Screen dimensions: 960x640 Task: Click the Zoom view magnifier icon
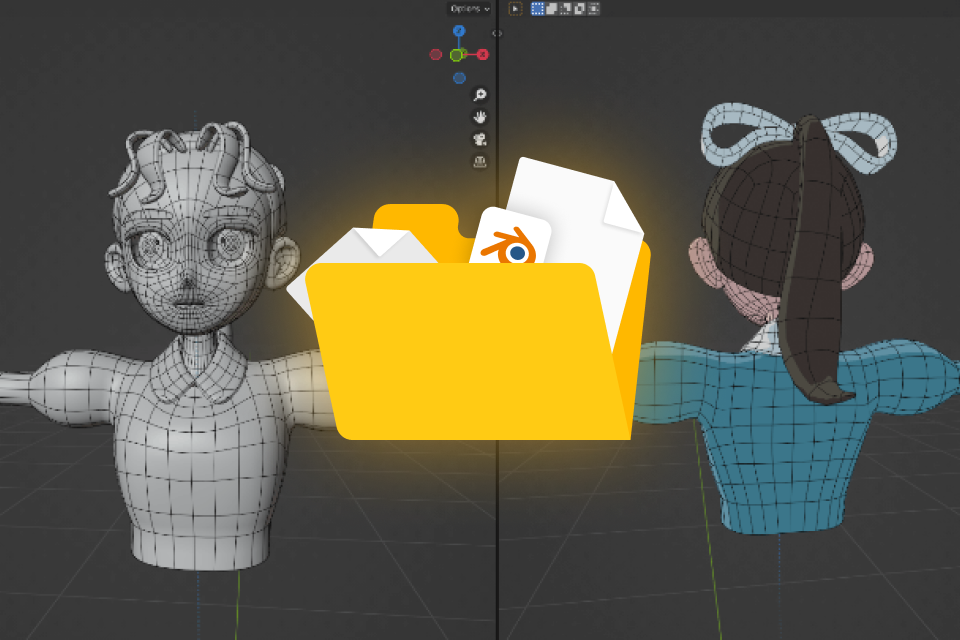[479, 94]
